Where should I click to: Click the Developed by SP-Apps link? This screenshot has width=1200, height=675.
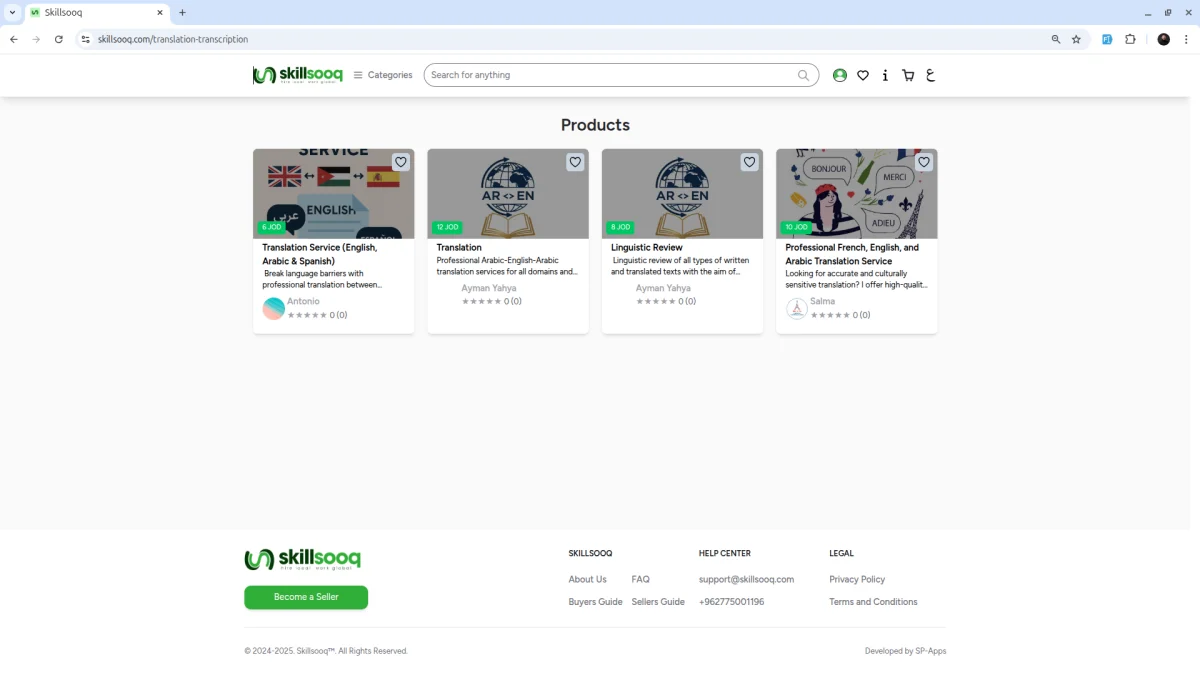pos(905,651)
